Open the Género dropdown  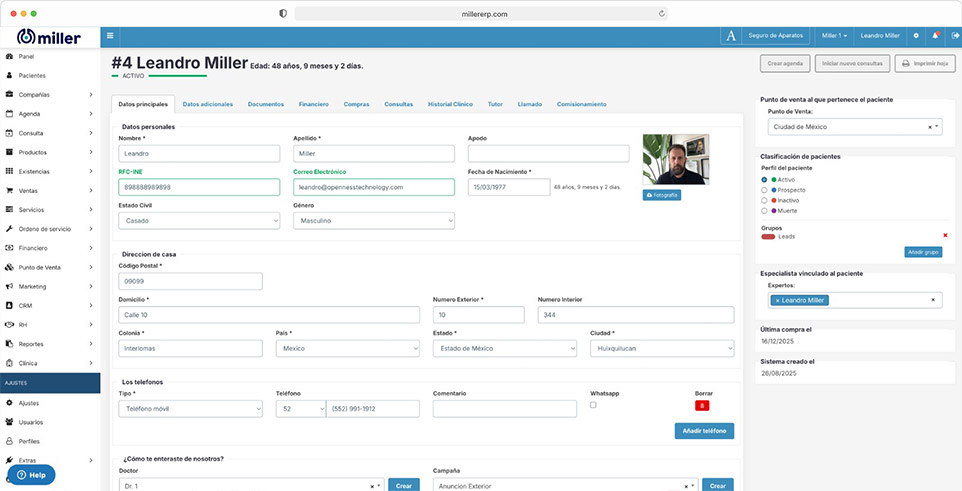(x=374, y=221)
